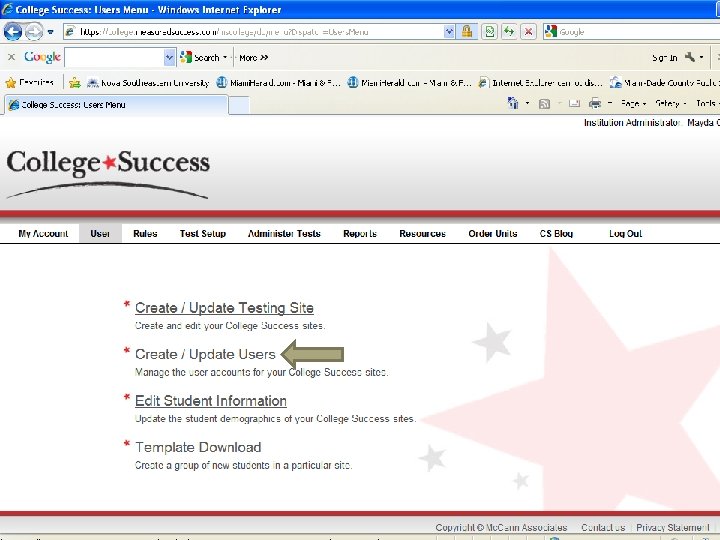
Task: Click Log Out in the navigation bar
Action: pos(625,233)
